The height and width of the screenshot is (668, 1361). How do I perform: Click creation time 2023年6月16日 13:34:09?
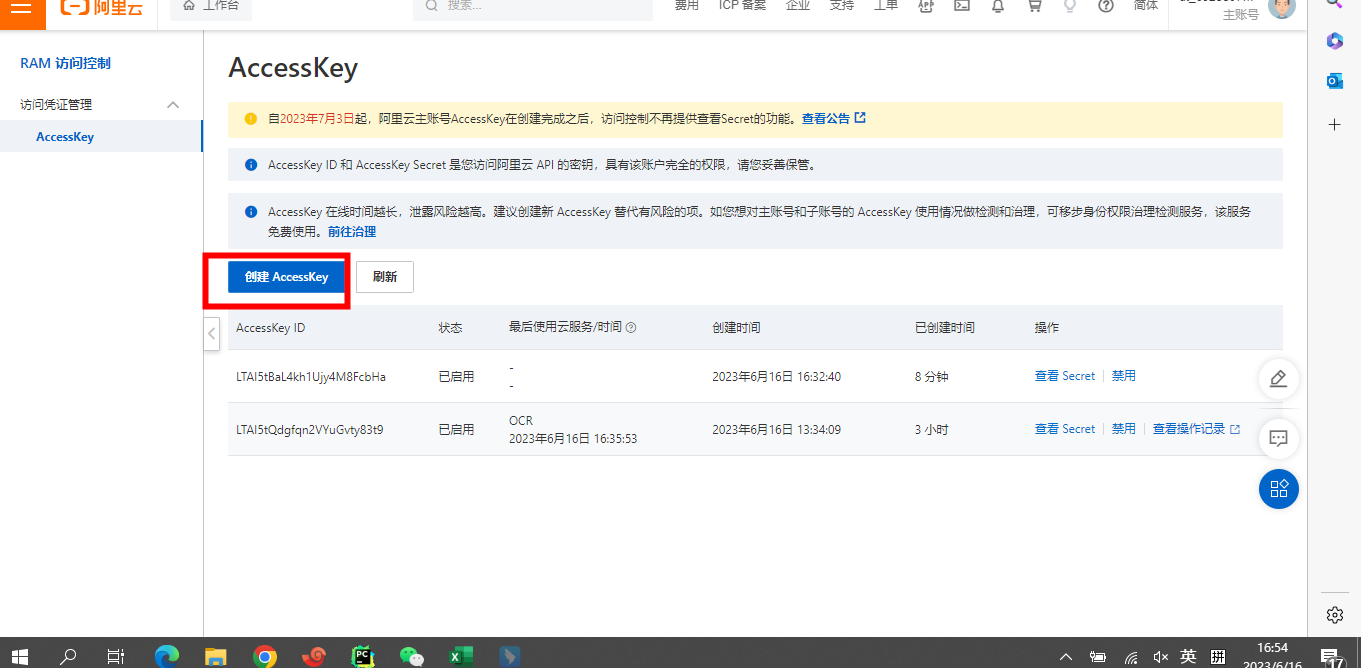coord(777,430)
